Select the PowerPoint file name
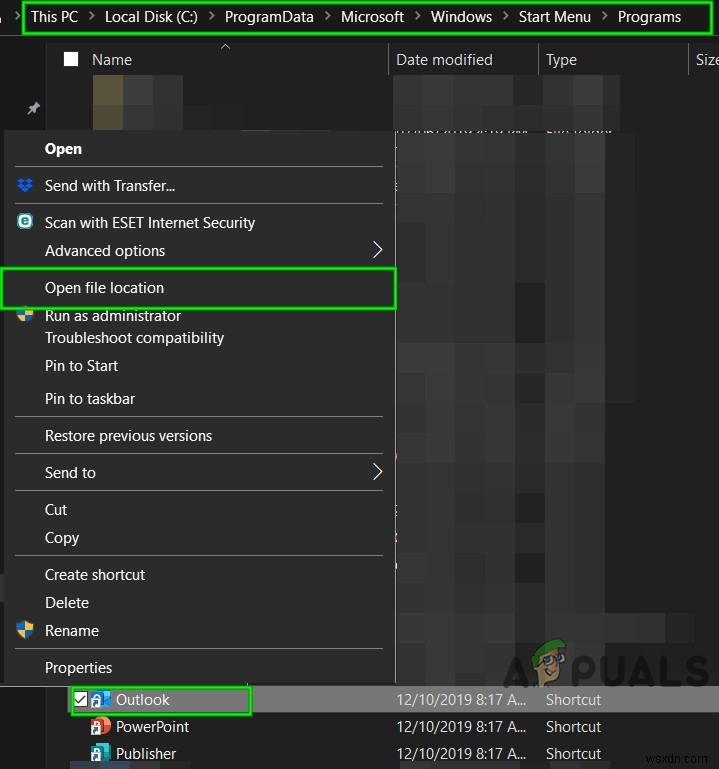Screen dimensions: 719x769 [153, 726]
